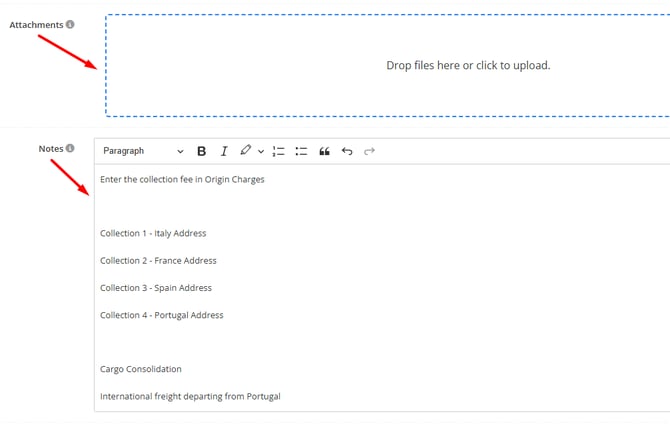
Task: Click the 'Enter the collection fee' line
Action: coord(182,180)
